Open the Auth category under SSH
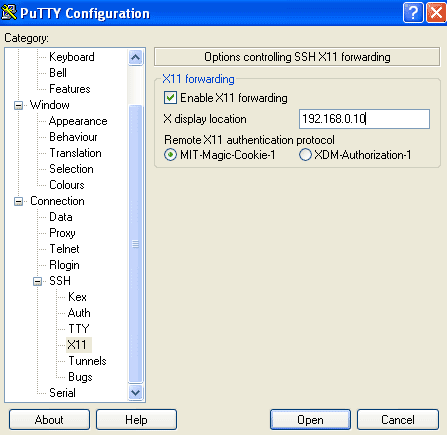Screen dimensions: 447x435 pyautogui.click(x=79, y=313)
